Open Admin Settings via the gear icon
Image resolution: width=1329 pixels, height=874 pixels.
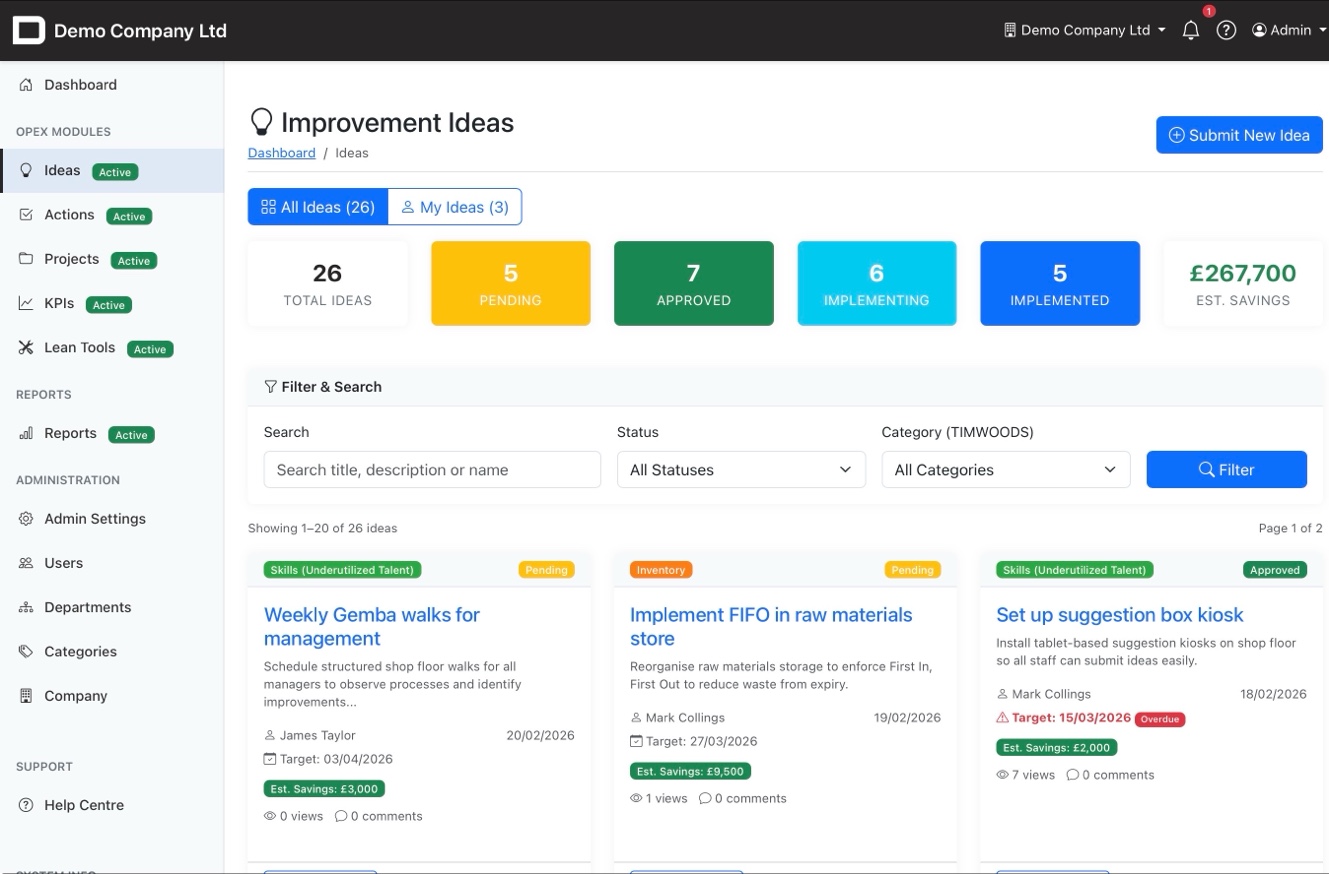pyautogui.click(x=25, y=518)
